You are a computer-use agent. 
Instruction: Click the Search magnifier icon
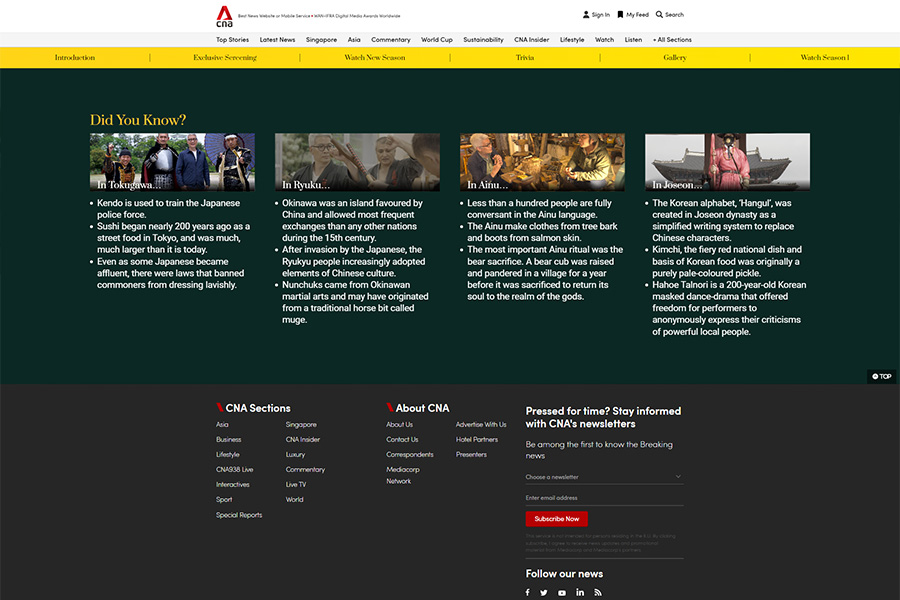click(660, 15)
